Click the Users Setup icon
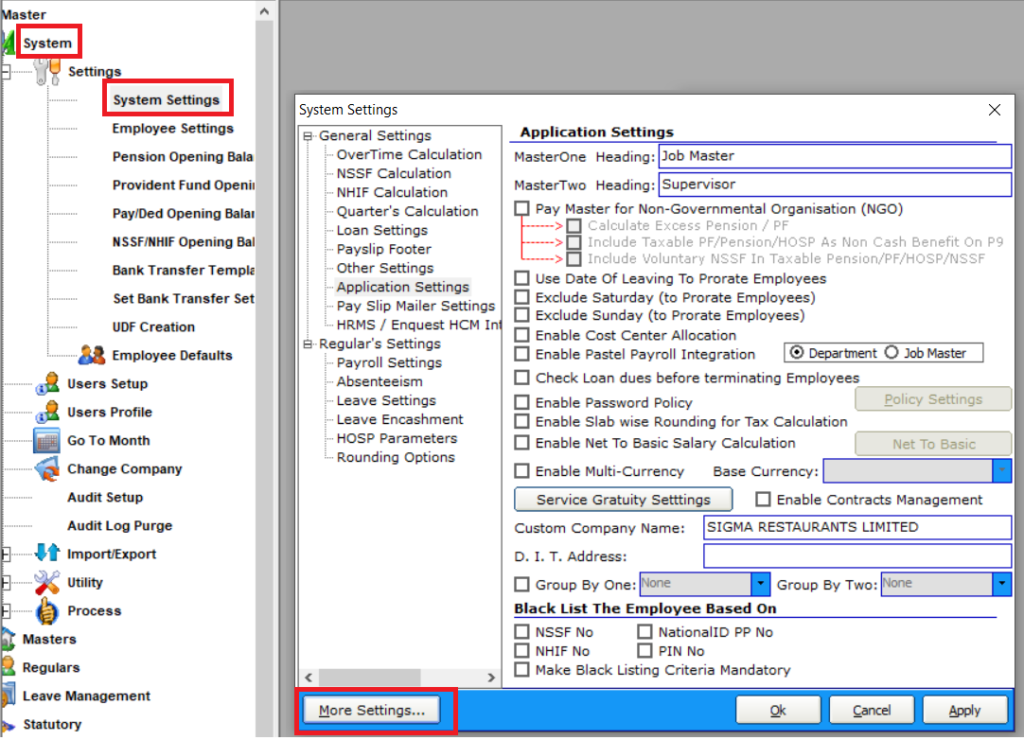This screenshot has width=1024, height=740. coord(47,384)
